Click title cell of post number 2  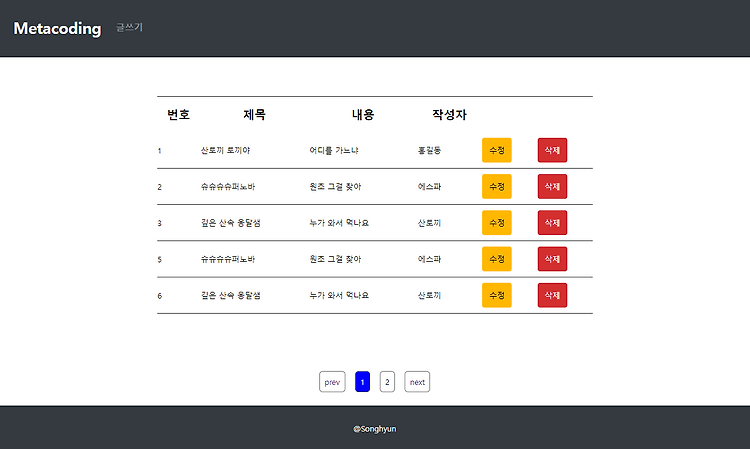228,186
